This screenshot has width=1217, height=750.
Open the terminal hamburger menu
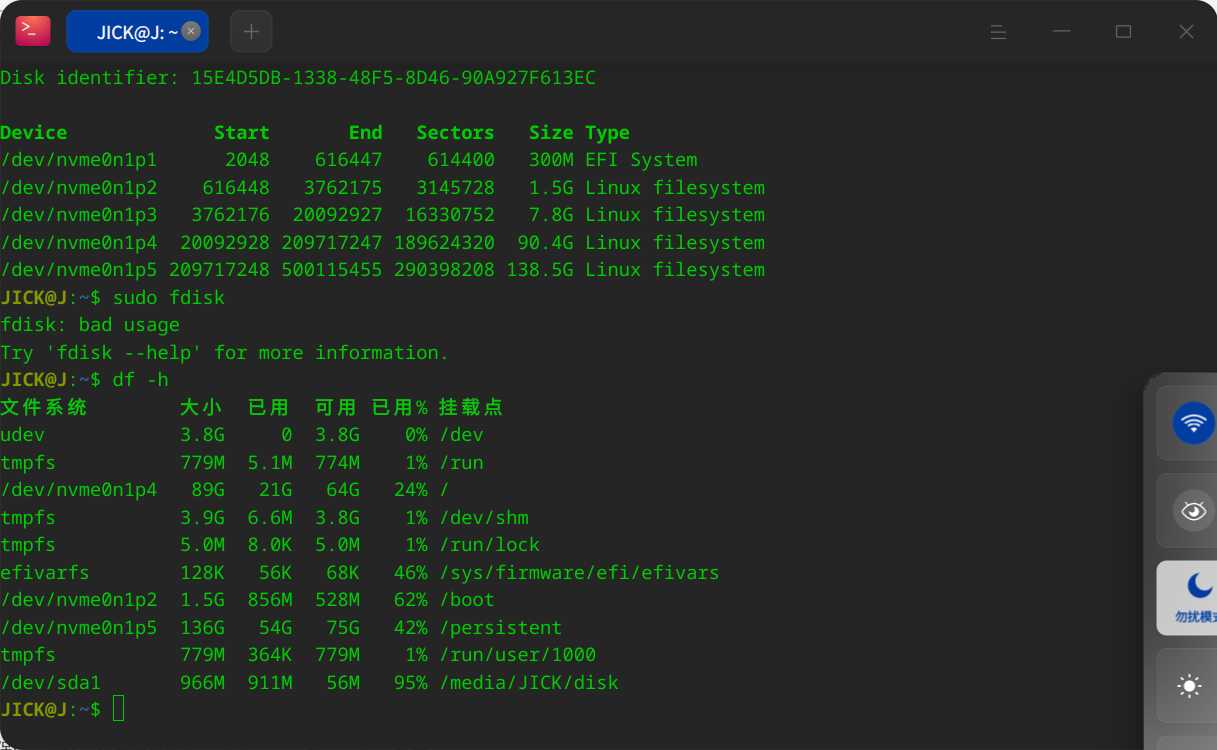click(998, 32)
